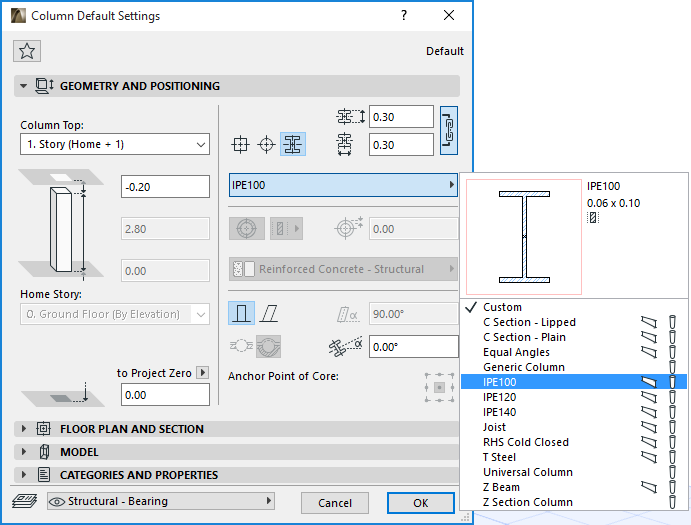
Task: Select circular column structure icon
Action: (x=267, y=145)
